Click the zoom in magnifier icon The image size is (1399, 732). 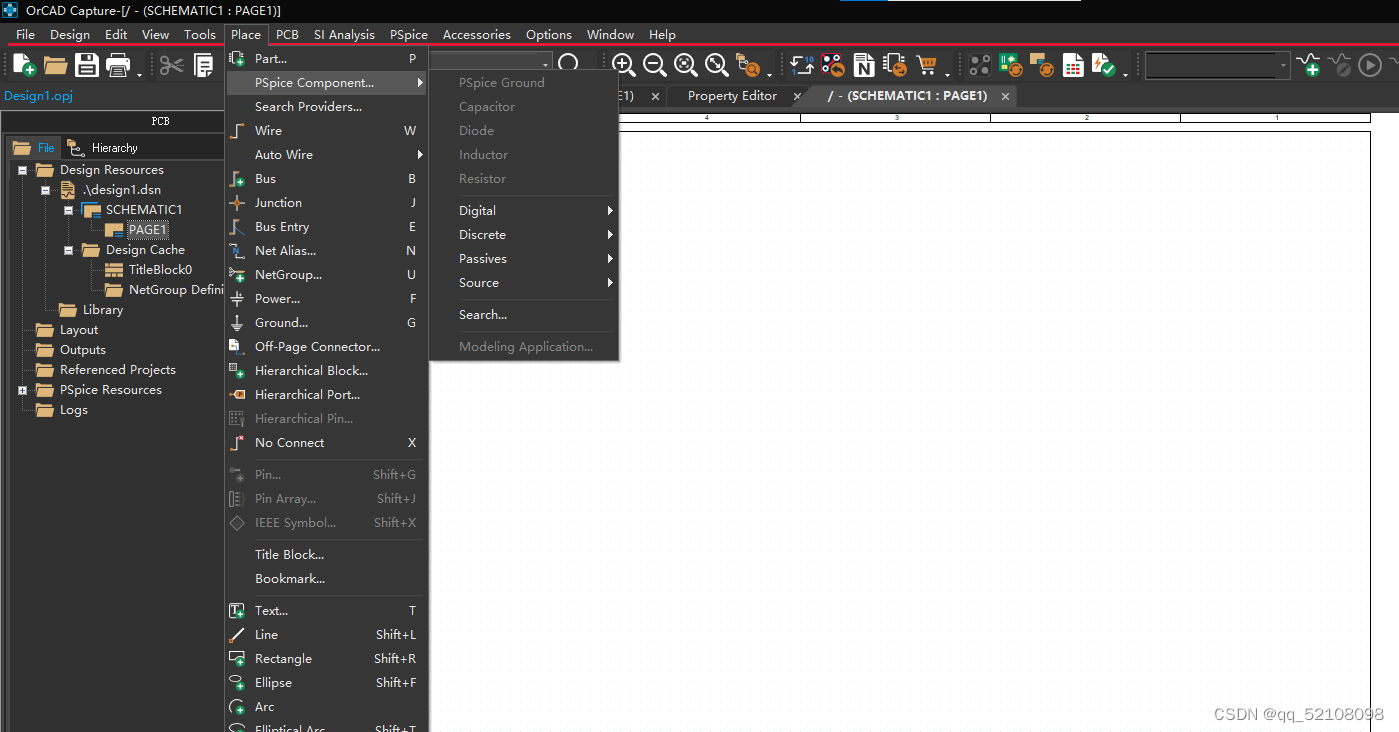point(623,65)
